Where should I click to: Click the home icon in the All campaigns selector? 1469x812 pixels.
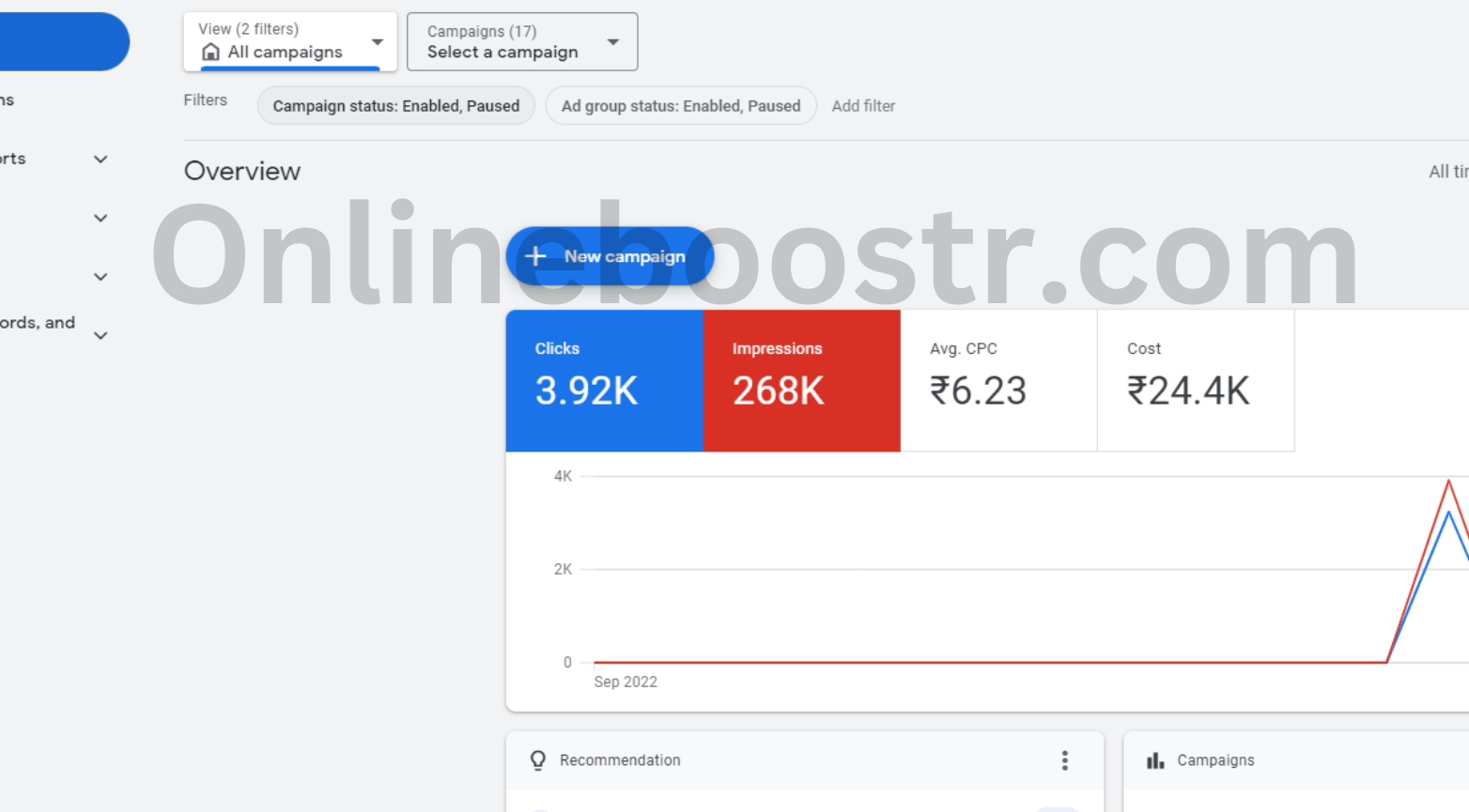pos(211,53)
